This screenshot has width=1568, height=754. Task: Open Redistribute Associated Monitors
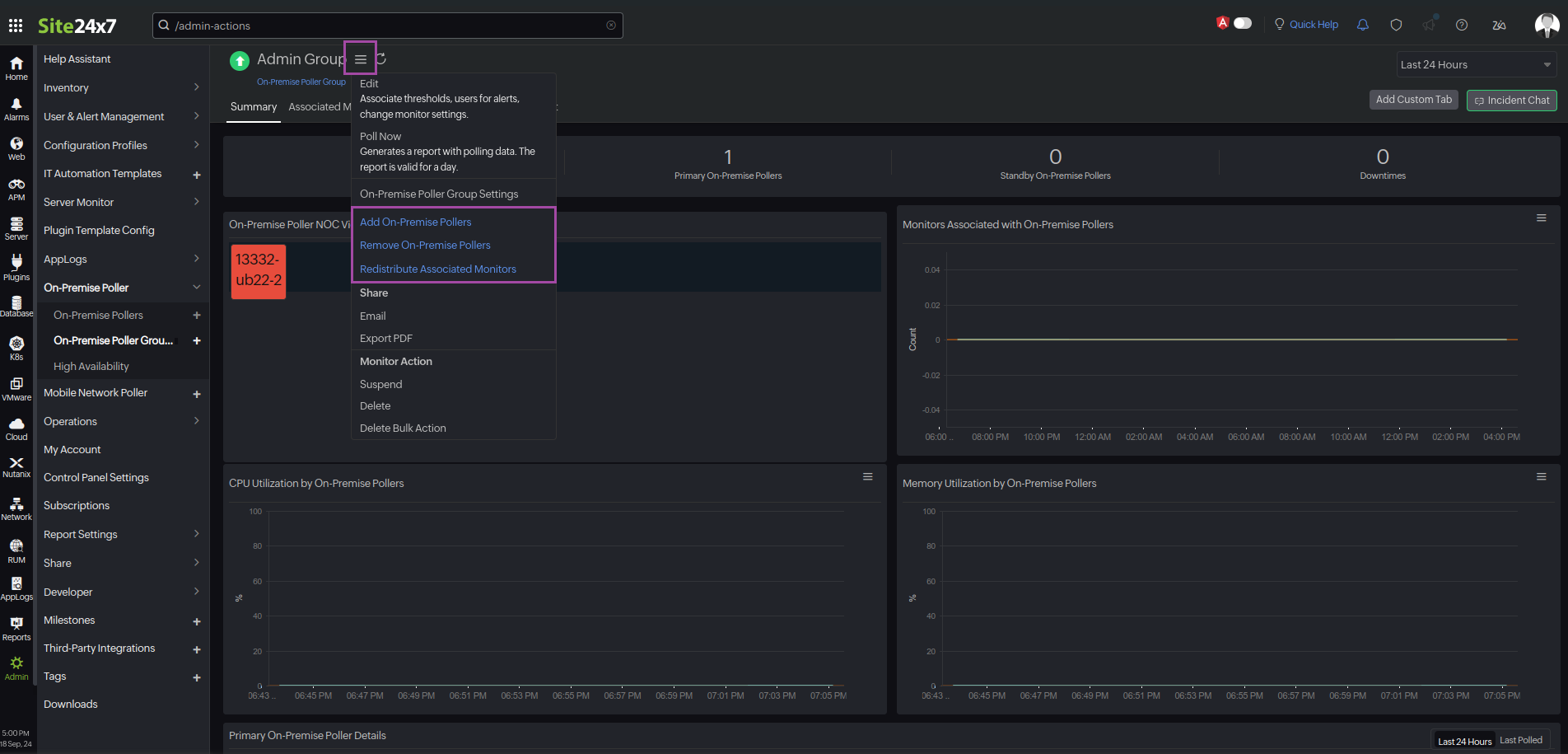pos(437,269)
